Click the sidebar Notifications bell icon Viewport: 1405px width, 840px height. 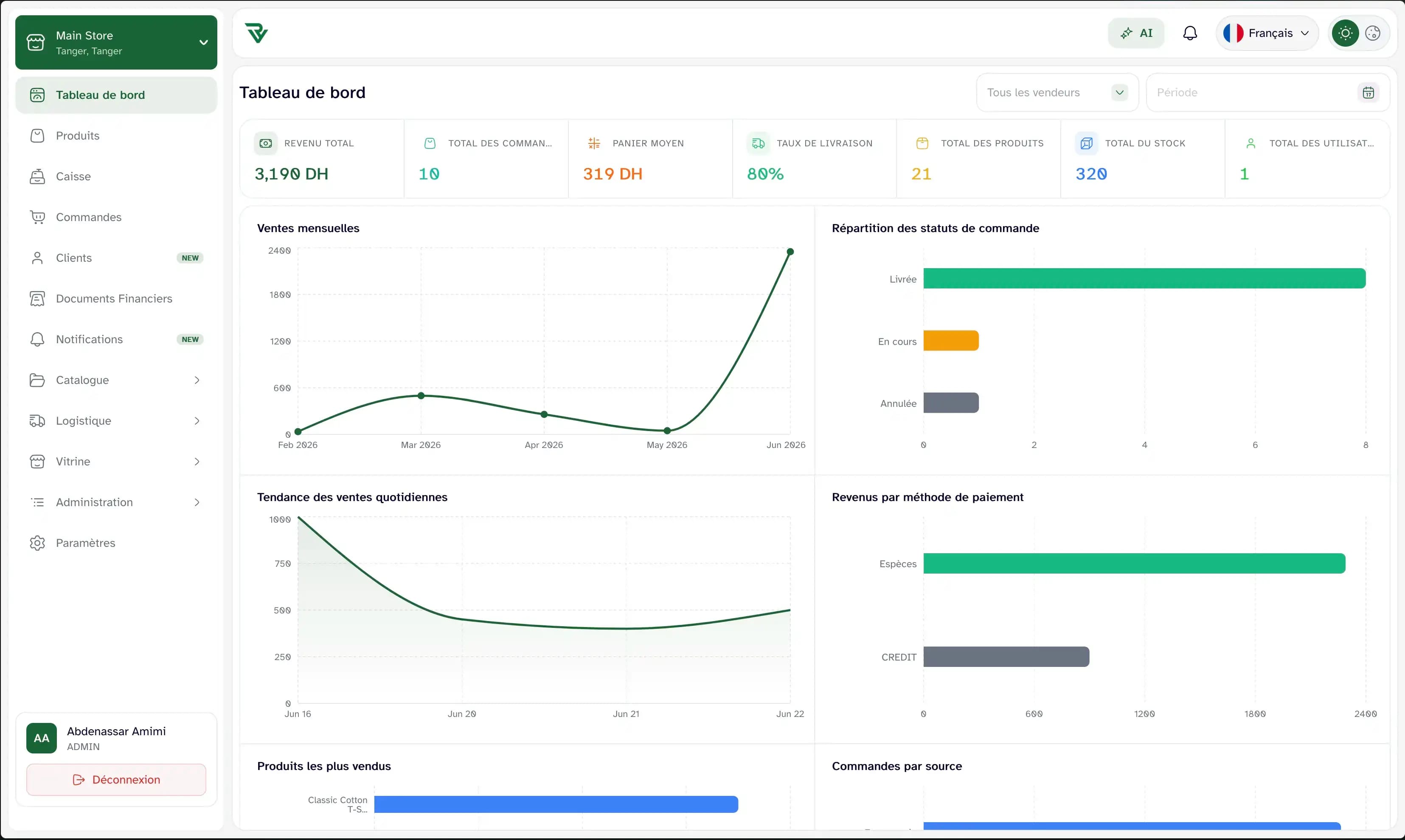click(37, 340)
